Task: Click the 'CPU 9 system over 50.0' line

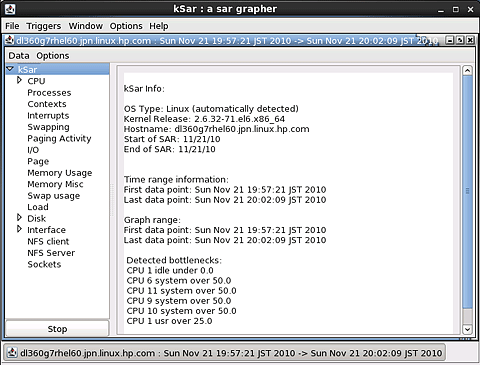Action: (179, 301)
